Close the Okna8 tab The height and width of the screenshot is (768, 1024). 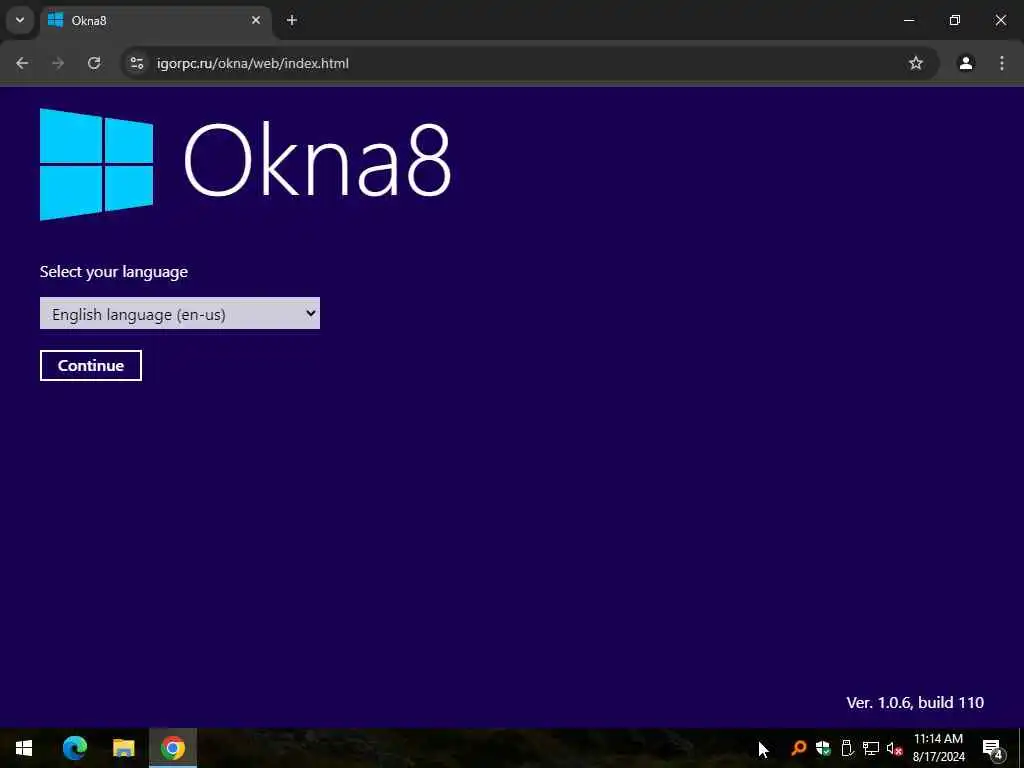pos(256,20)
